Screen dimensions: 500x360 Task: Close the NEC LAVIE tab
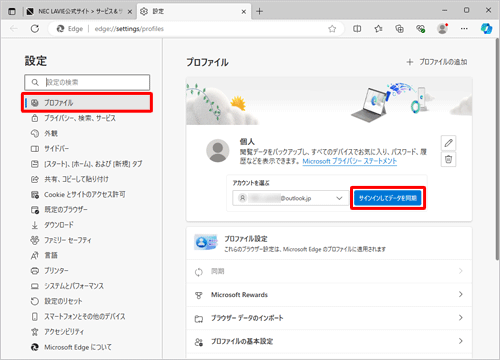pos(130,12)
